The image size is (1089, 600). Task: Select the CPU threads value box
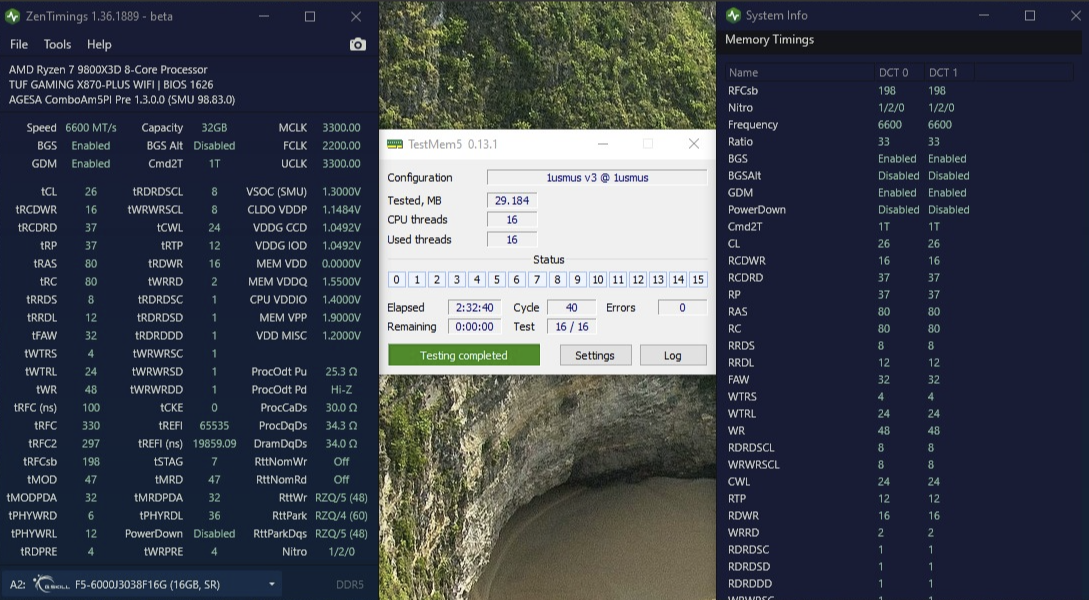[x=512, y=219]
